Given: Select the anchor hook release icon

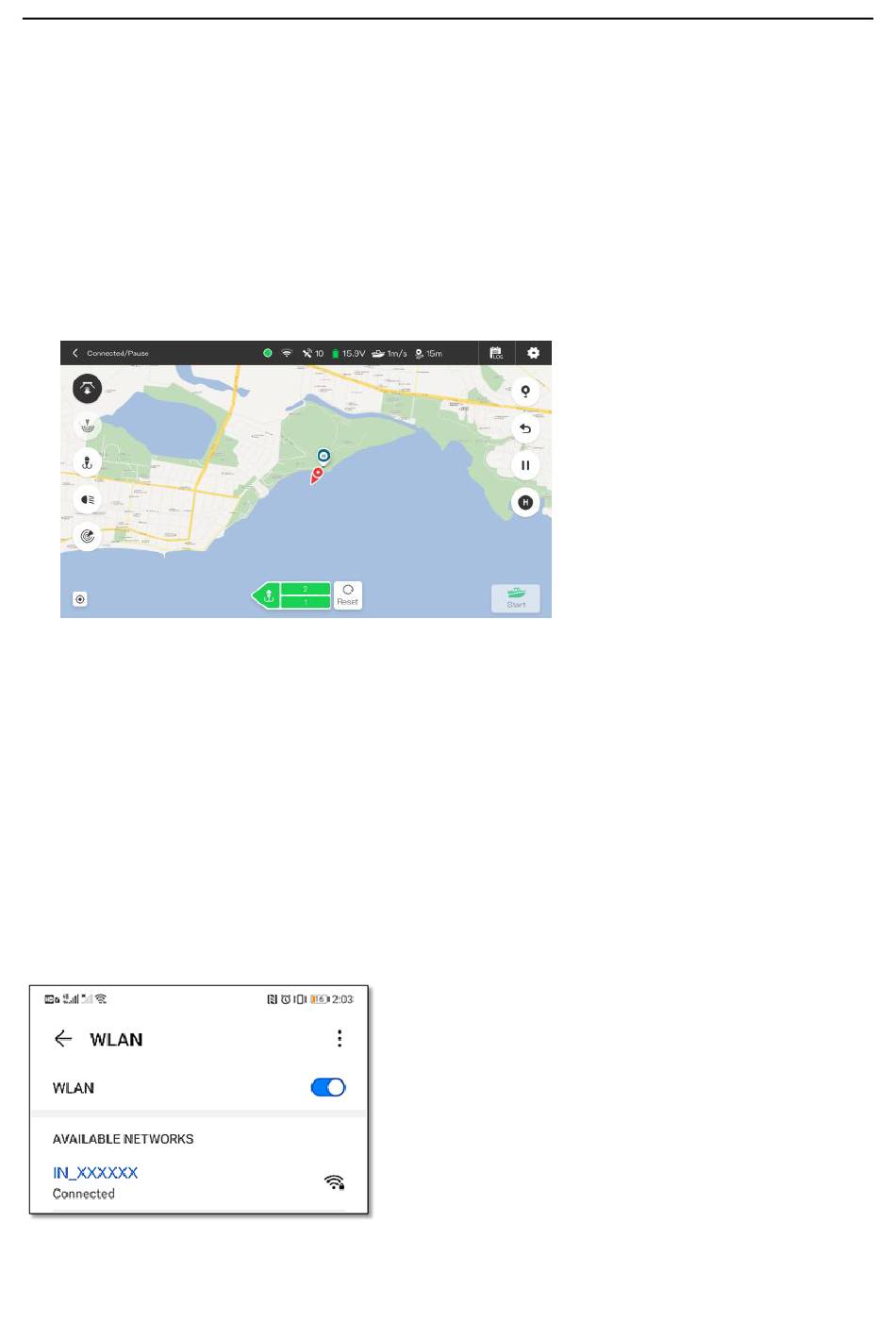Looking at the screenshot, I should point(88,463).
